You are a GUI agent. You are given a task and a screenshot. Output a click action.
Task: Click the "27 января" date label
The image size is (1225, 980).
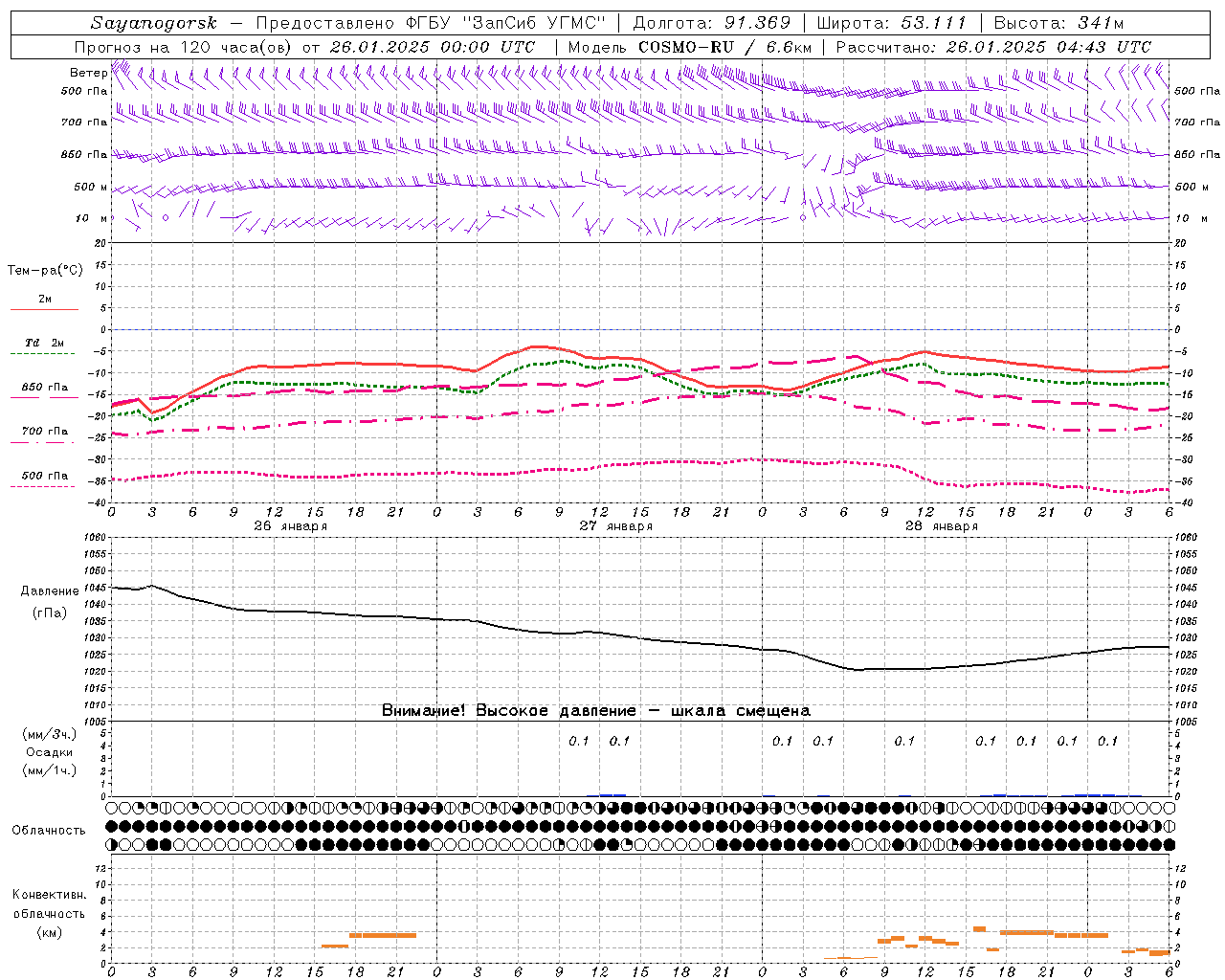pos(616,526)
